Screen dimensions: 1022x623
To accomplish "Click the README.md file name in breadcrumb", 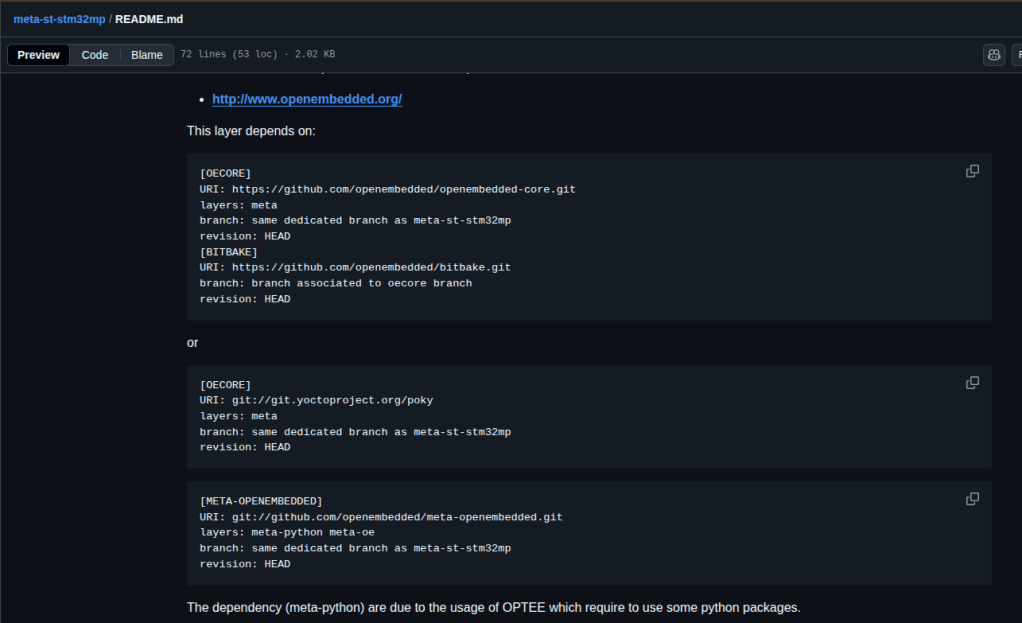I will [x=149, y=19].
